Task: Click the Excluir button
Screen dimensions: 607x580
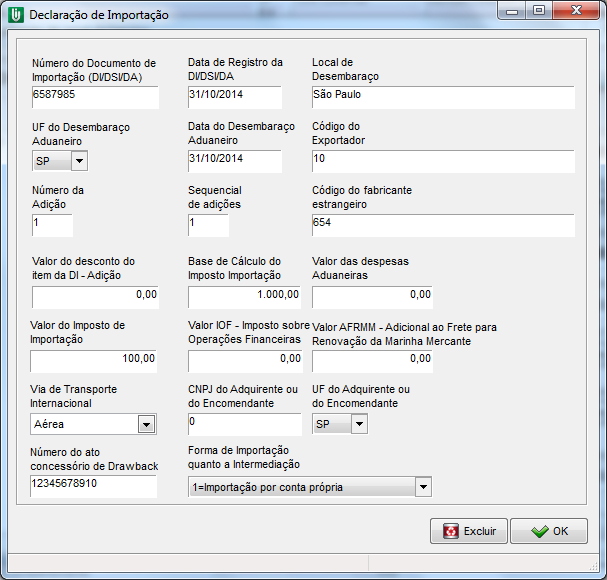Action: pos(468,531)
